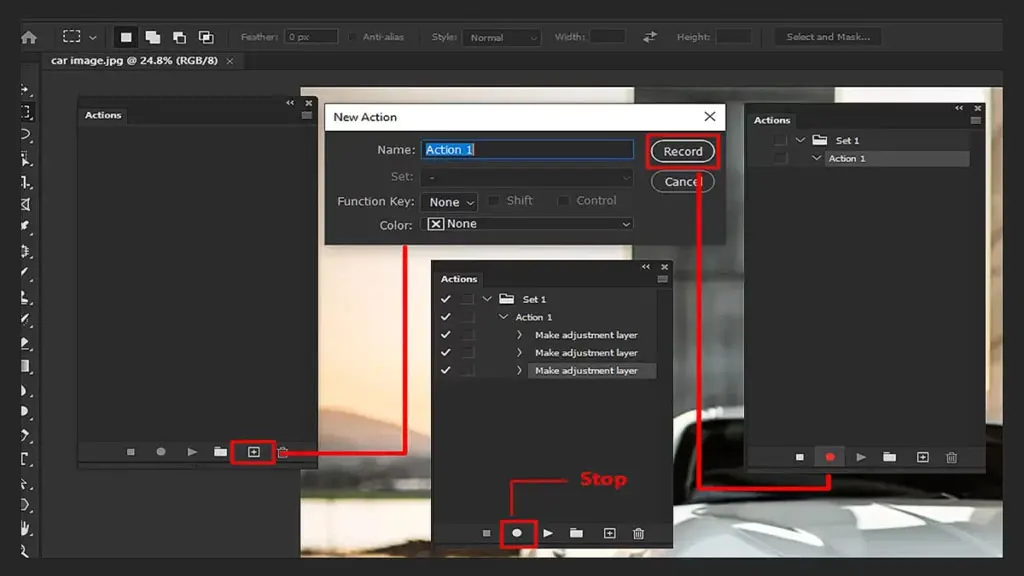Stop recording in right Actions panel
Screen dimensions: 1024x576
[799, 457]
